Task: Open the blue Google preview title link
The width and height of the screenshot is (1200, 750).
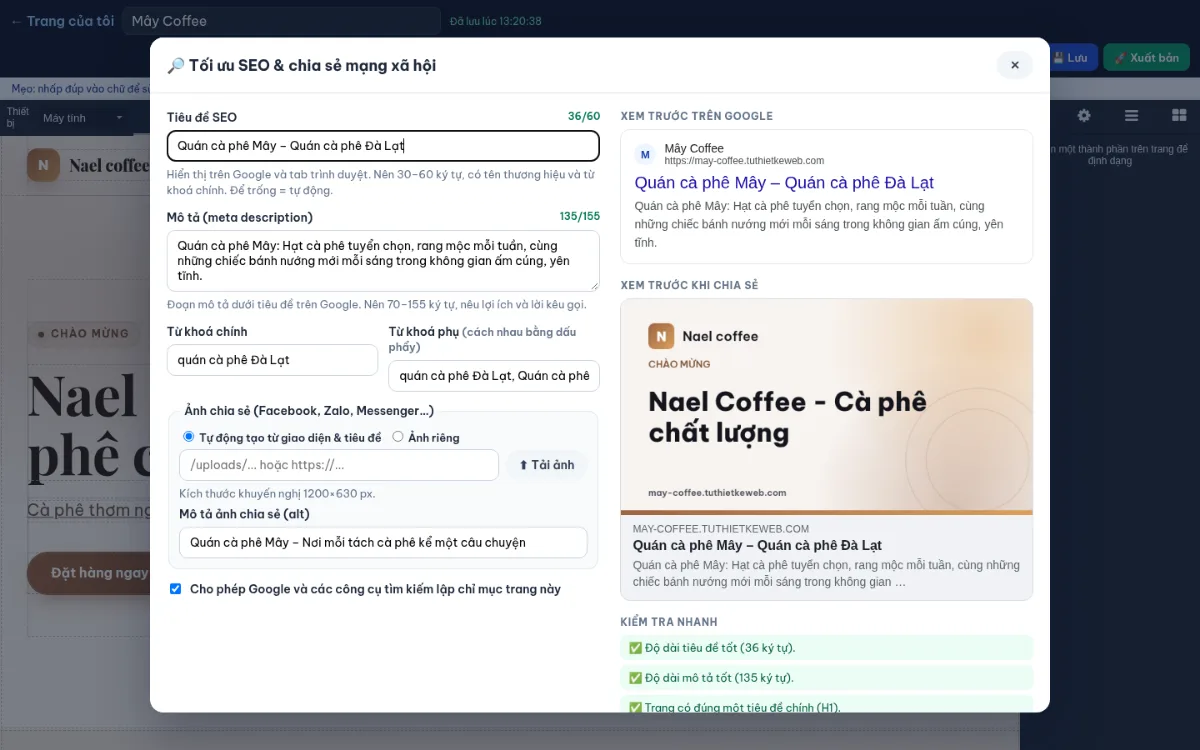Action: [x=784, y=183]
